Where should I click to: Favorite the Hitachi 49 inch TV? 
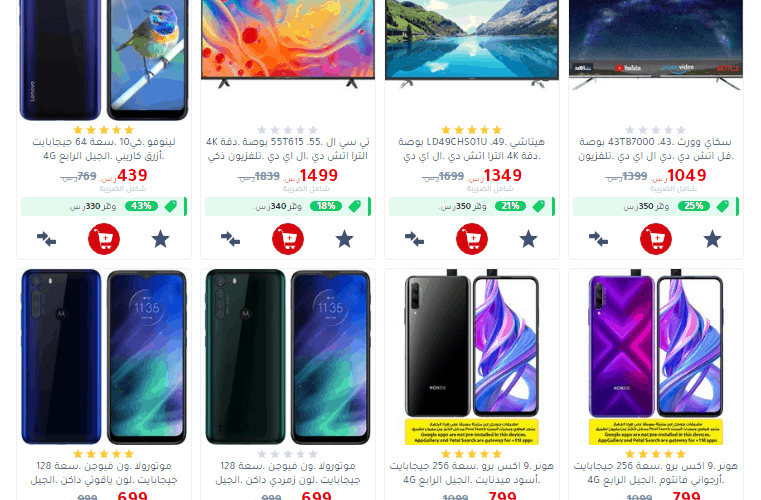click(x=528, y=239)
